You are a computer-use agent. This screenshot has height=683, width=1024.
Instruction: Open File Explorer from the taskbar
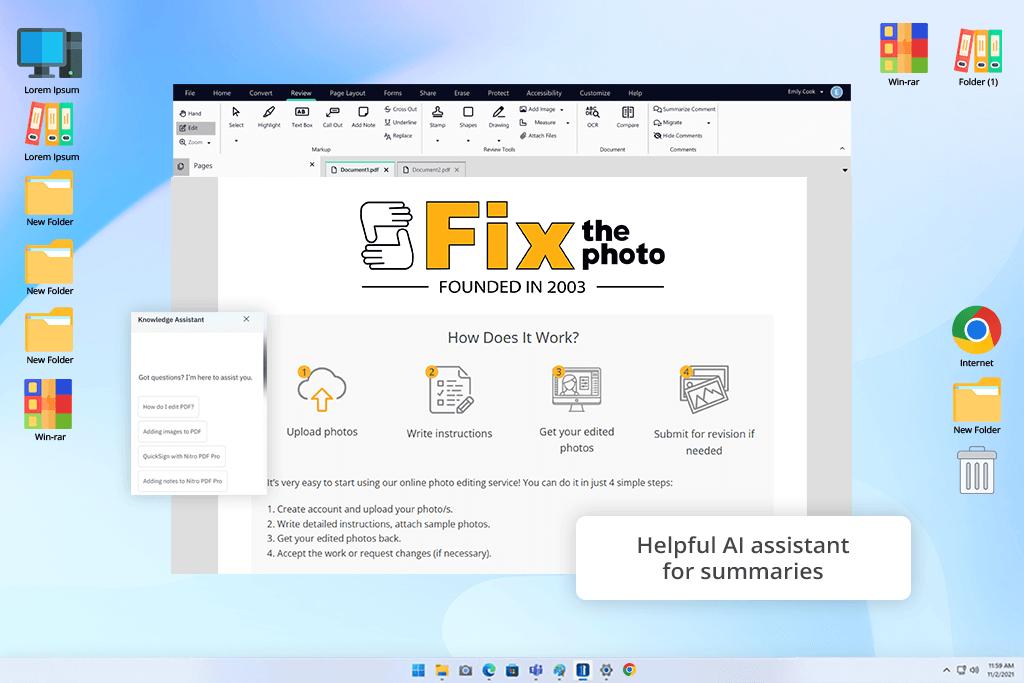(x=442, y=670)
